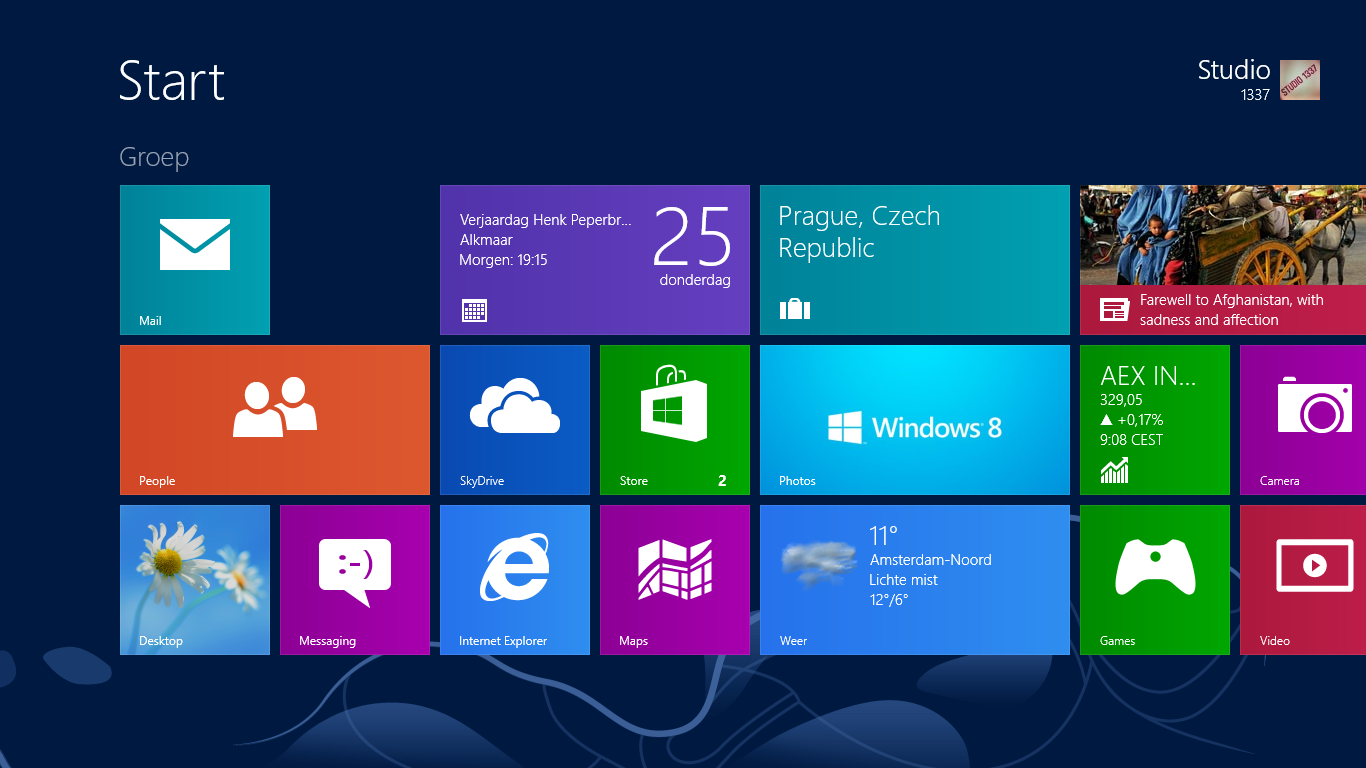The width and height of the screenshot is (1366, 768).
Task: Click the Messaging tile label
Action: 327,641
